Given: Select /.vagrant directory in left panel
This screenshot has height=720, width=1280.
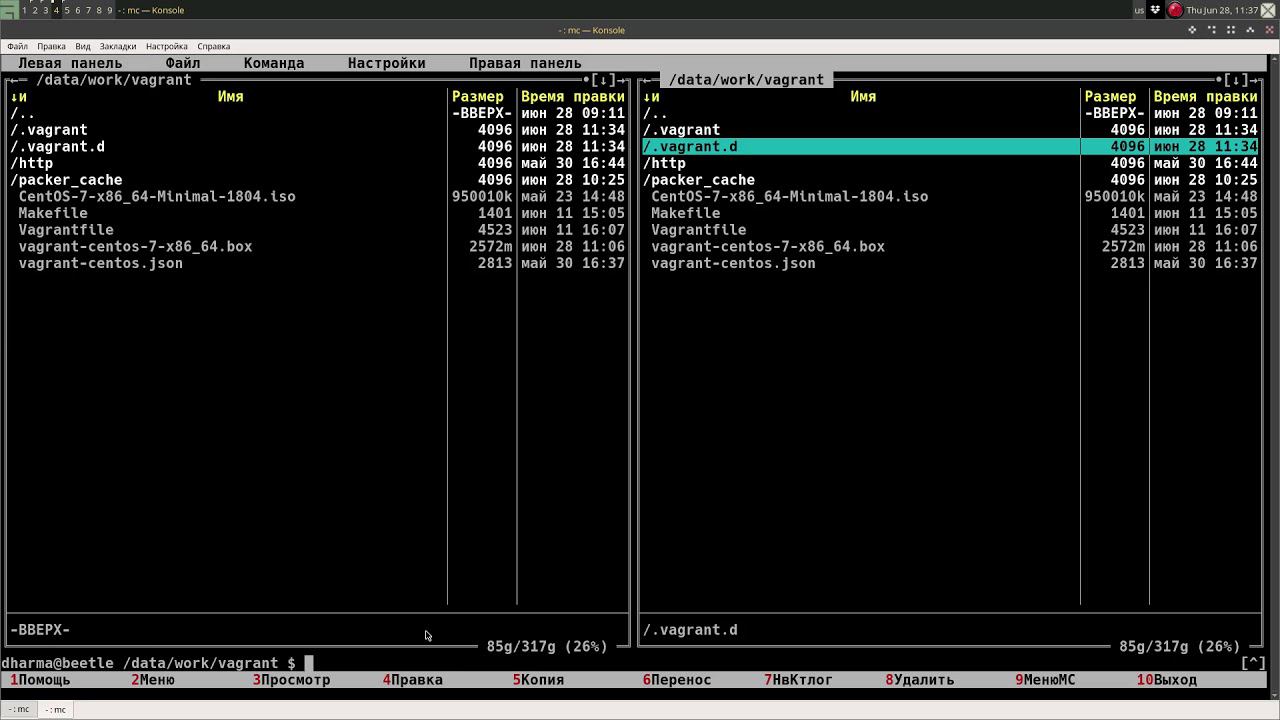Looking at the screenshot, I should coord(318,130).
